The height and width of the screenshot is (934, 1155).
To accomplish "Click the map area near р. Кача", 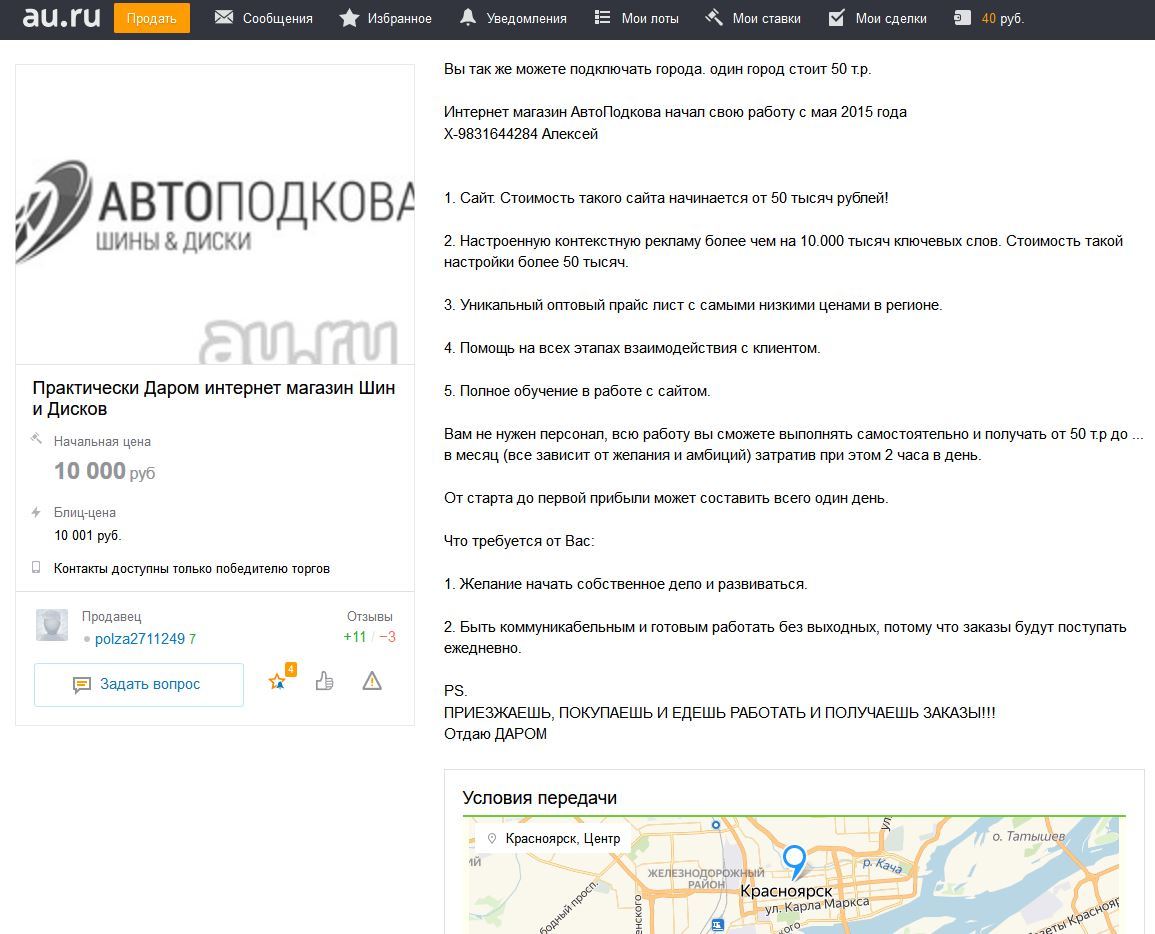I will pyautogui.click(x=881, y=865).
